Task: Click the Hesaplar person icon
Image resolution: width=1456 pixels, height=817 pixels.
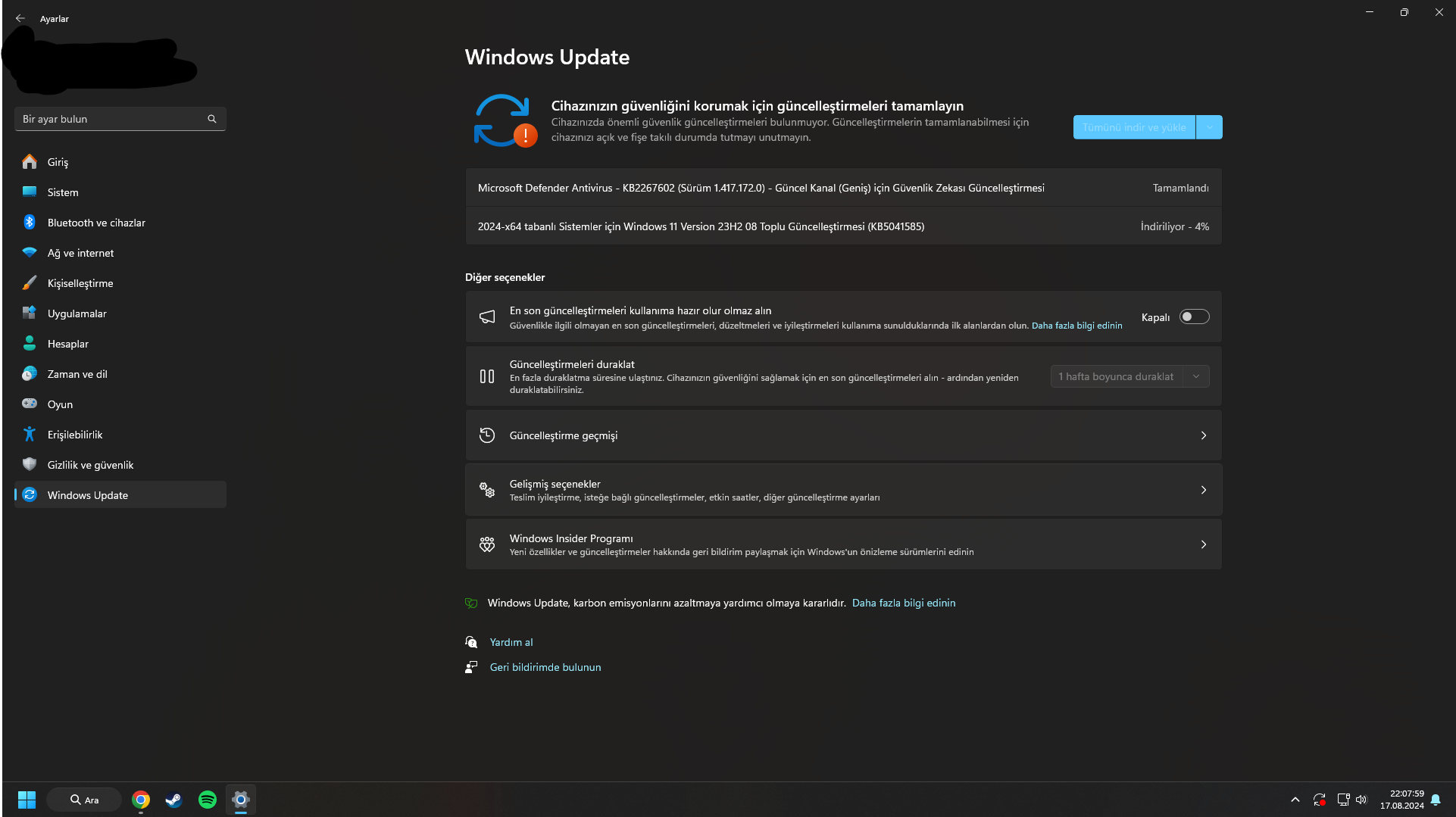Action: coord(30,343)
